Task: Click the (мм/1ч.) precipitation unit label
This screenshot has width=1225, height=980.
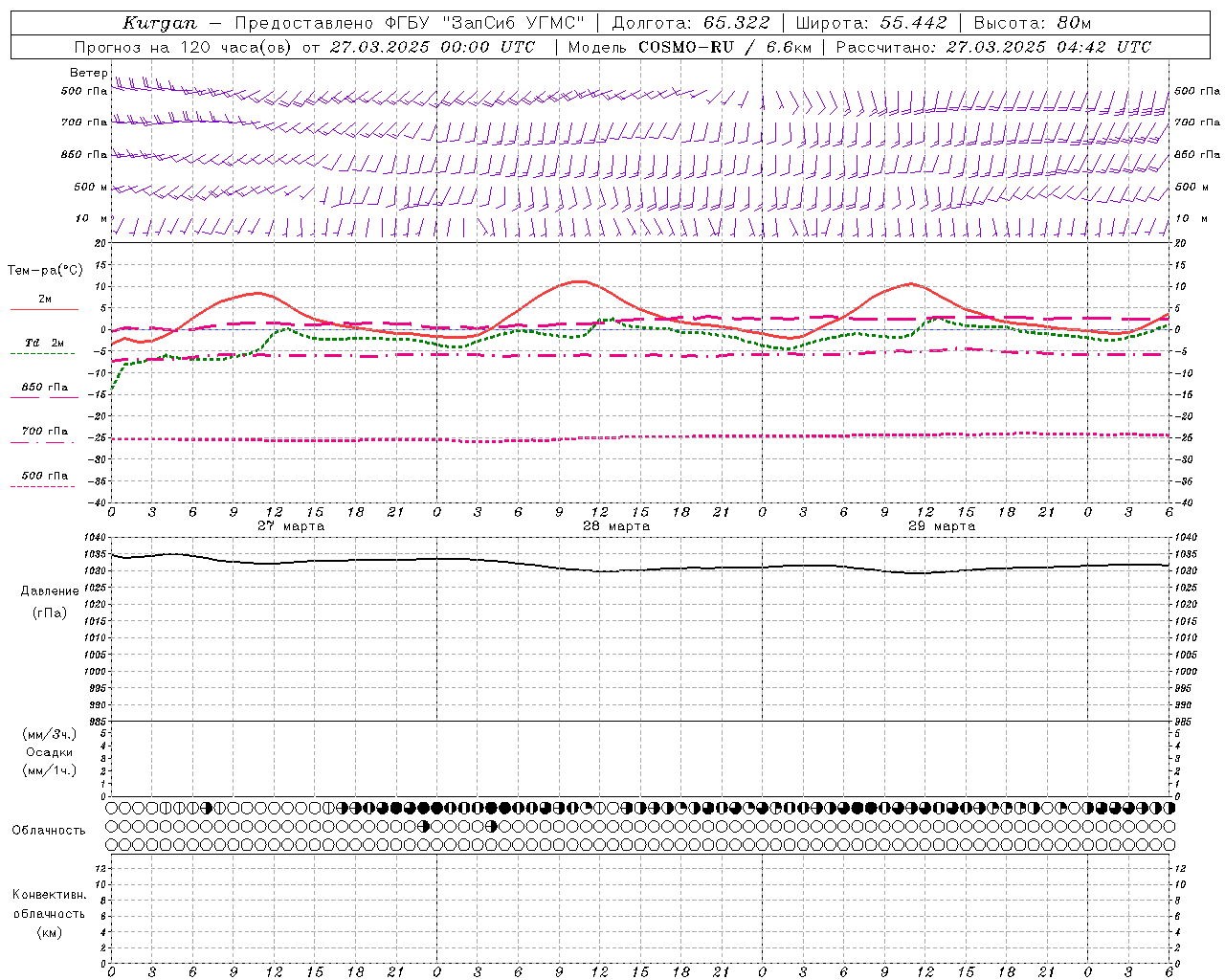Action: pyautogui.click(x=50, y=770)
